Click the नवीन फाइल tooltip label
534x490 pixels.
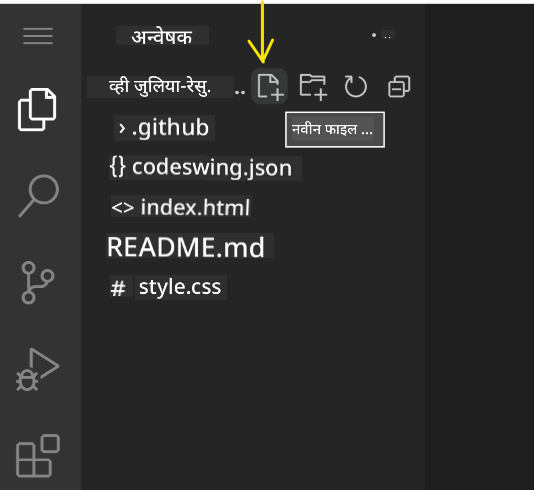click(332, 129)
